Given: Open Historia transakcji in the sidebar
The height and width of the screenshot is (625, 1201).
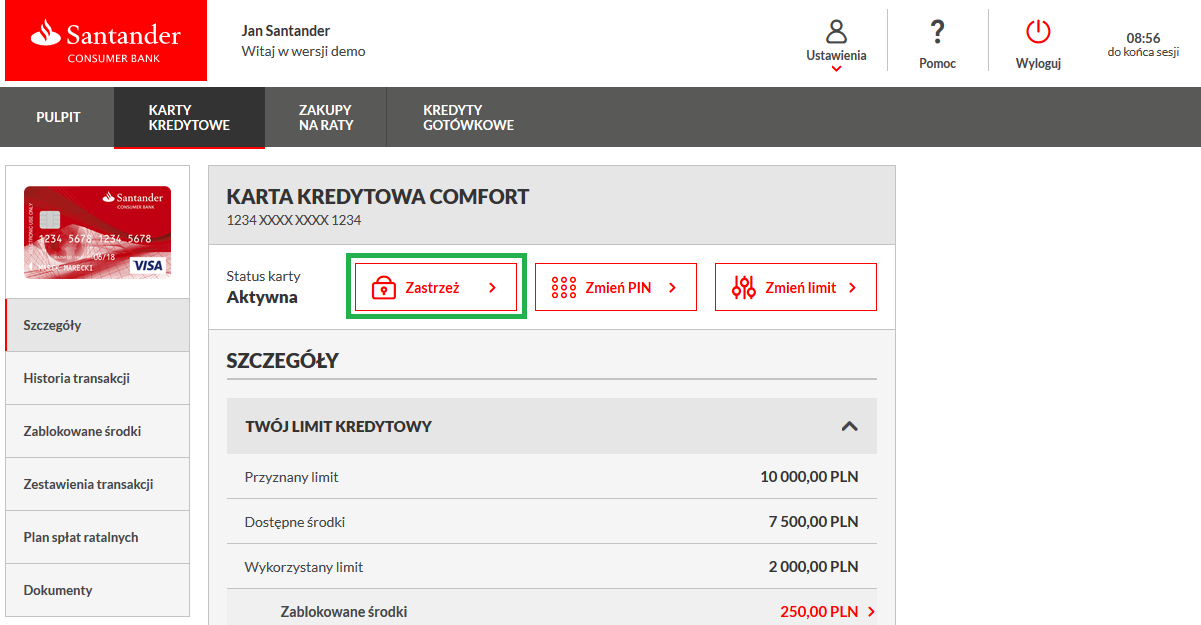Looking at the screenshot, I should (97, 378).
